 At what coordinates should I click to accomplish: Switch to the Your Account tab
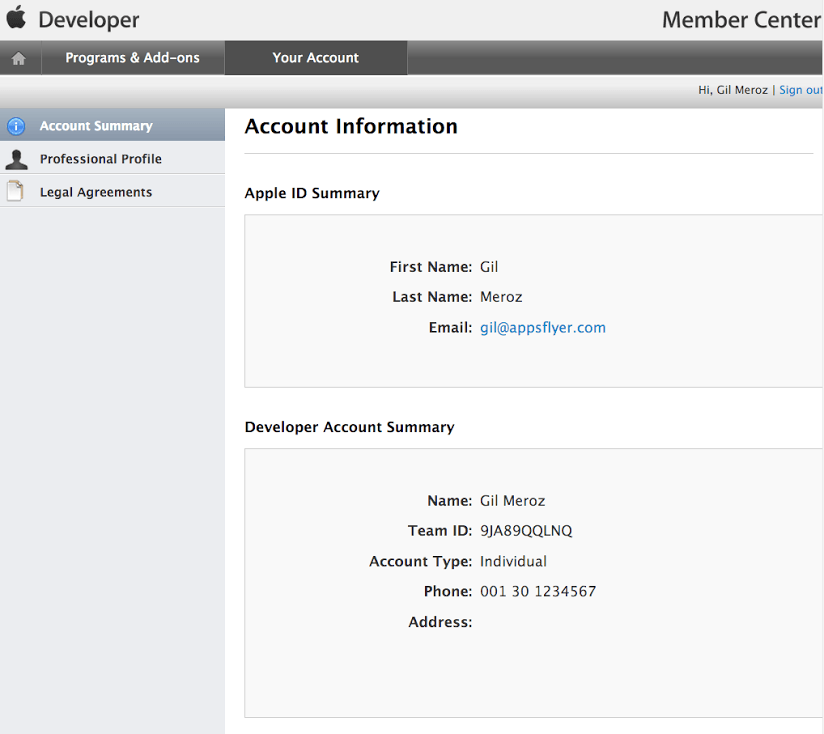tap(316, 58)
